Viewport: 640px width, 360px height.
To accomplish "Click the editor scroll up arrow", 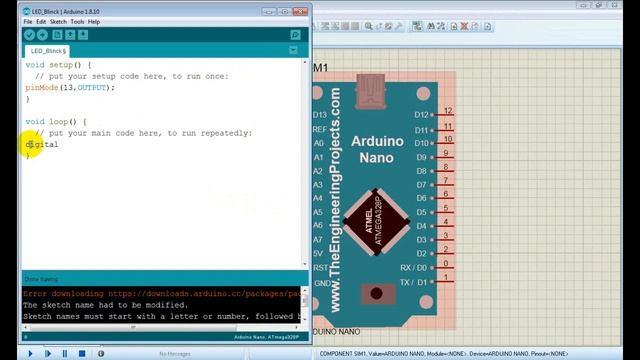I will click(305, 62).
